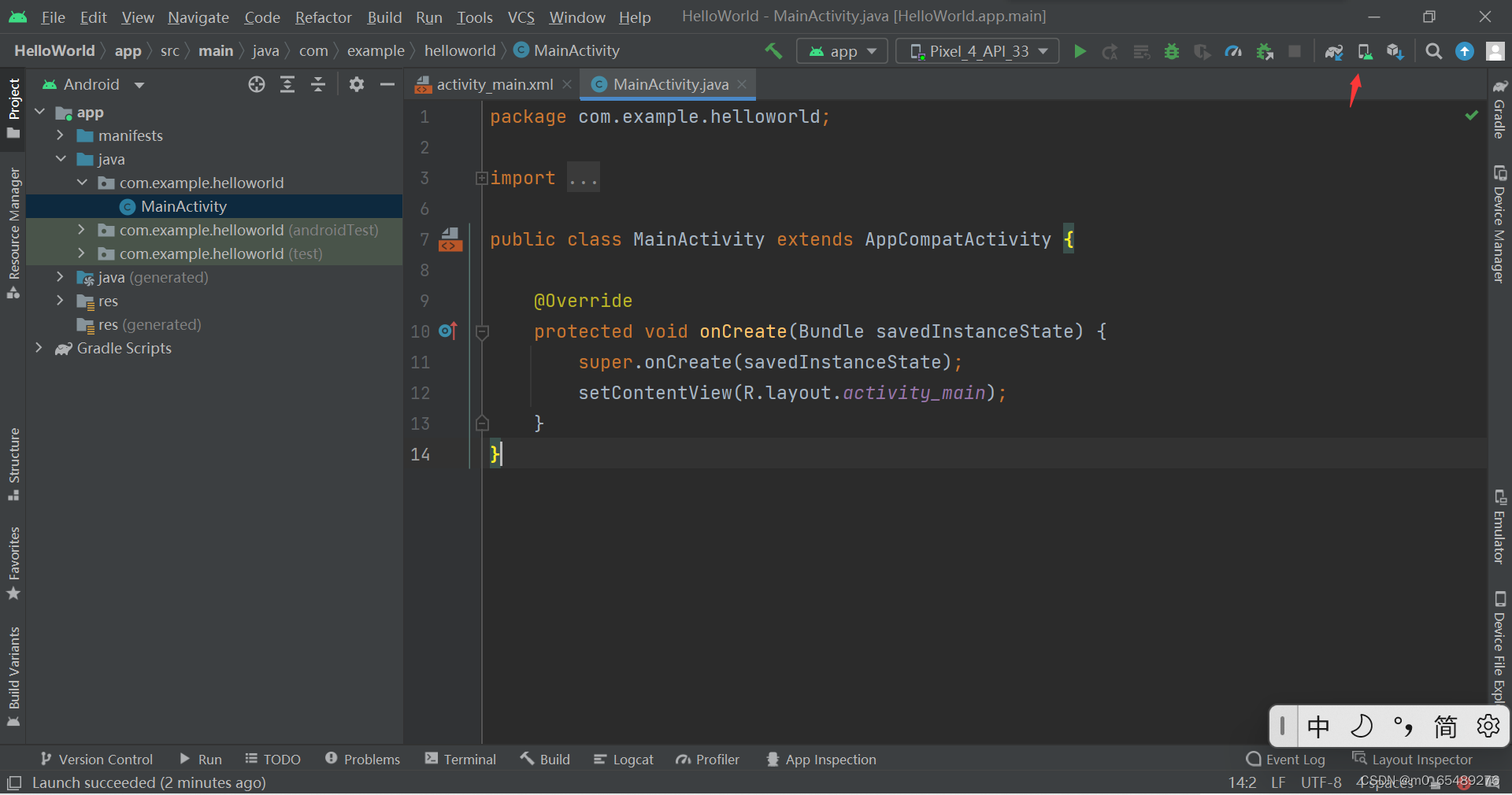This screenshot has width=1512, height=795.
Task: Expand Gradle Scripts node
Action: click(x=39, y=348)
